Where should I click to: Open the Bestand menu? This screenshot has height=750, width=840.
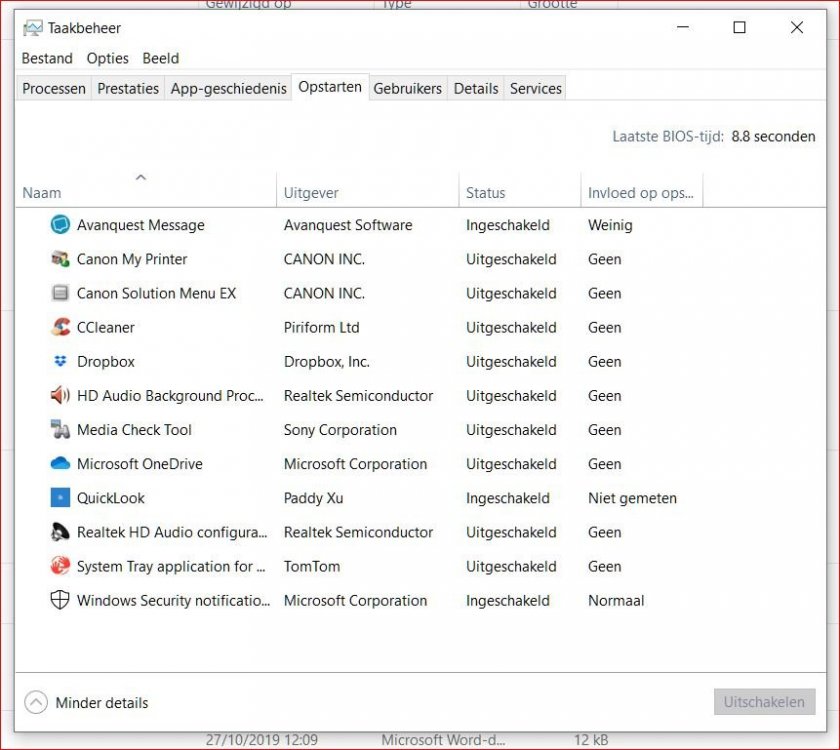47,58
